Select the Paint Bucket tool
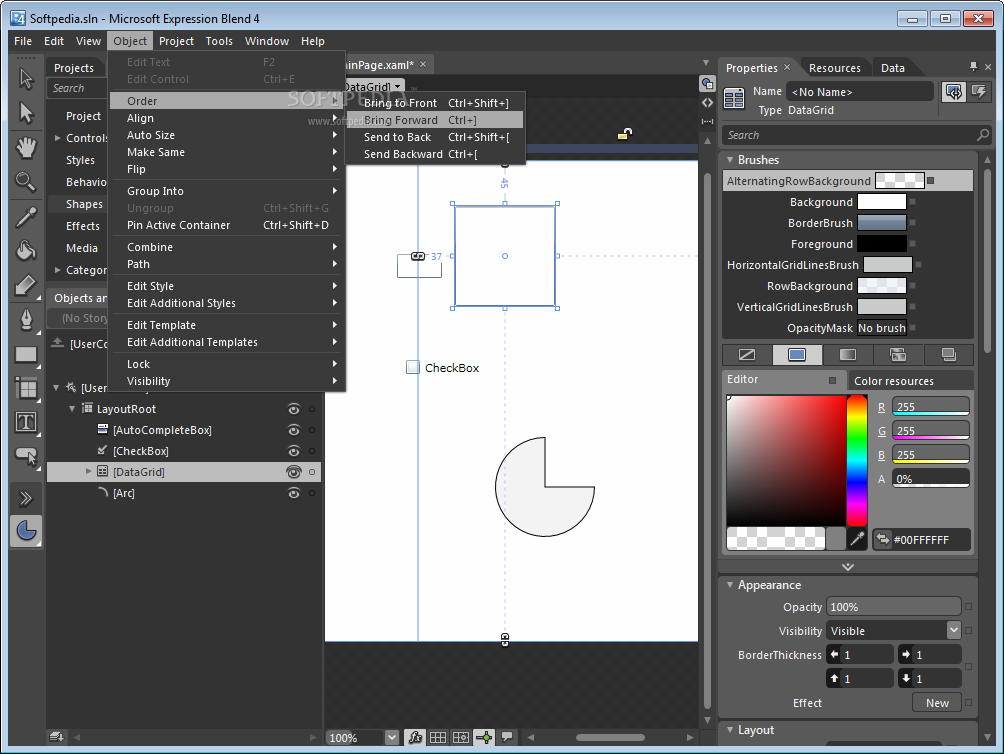 click(26, 250)
